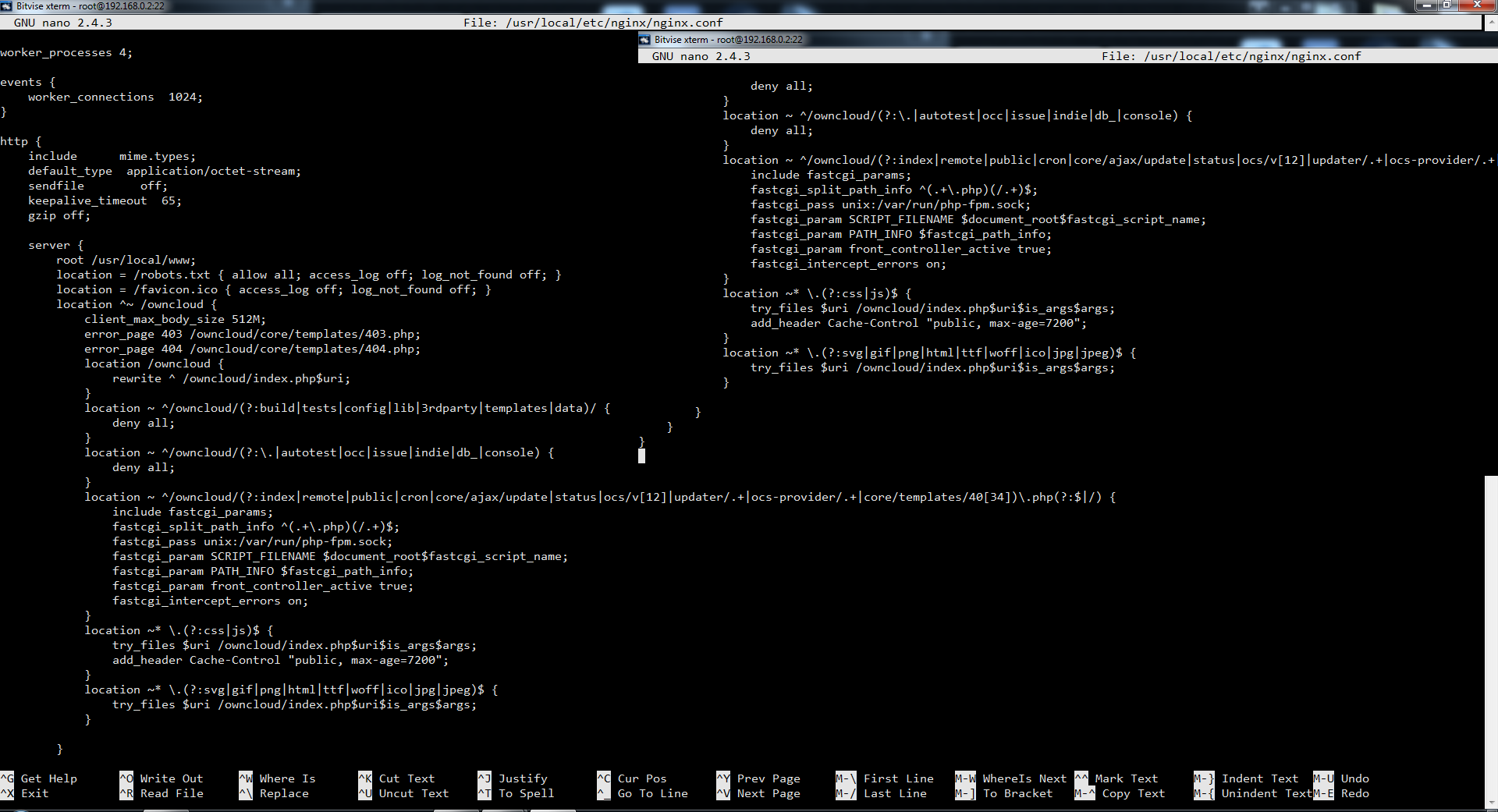Click 'location ~* \.(?:css|js)$' line in front window
This screenshot has height=812, width=1498.
tap(817, 293)
